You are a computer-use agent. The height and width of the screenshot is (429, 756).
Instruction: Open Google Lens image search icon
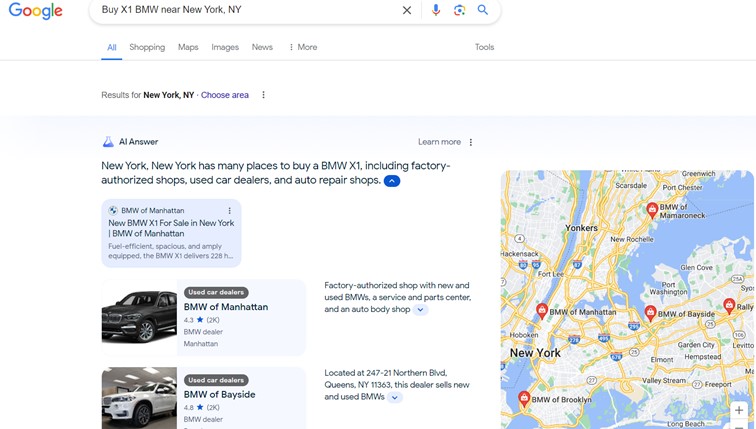tap(459, 10)
